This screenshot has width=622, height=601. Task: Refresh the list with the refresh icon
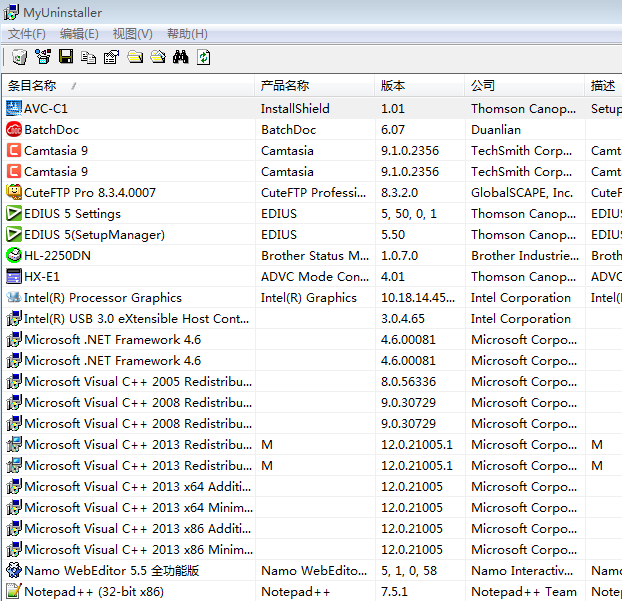pos(203,57)
